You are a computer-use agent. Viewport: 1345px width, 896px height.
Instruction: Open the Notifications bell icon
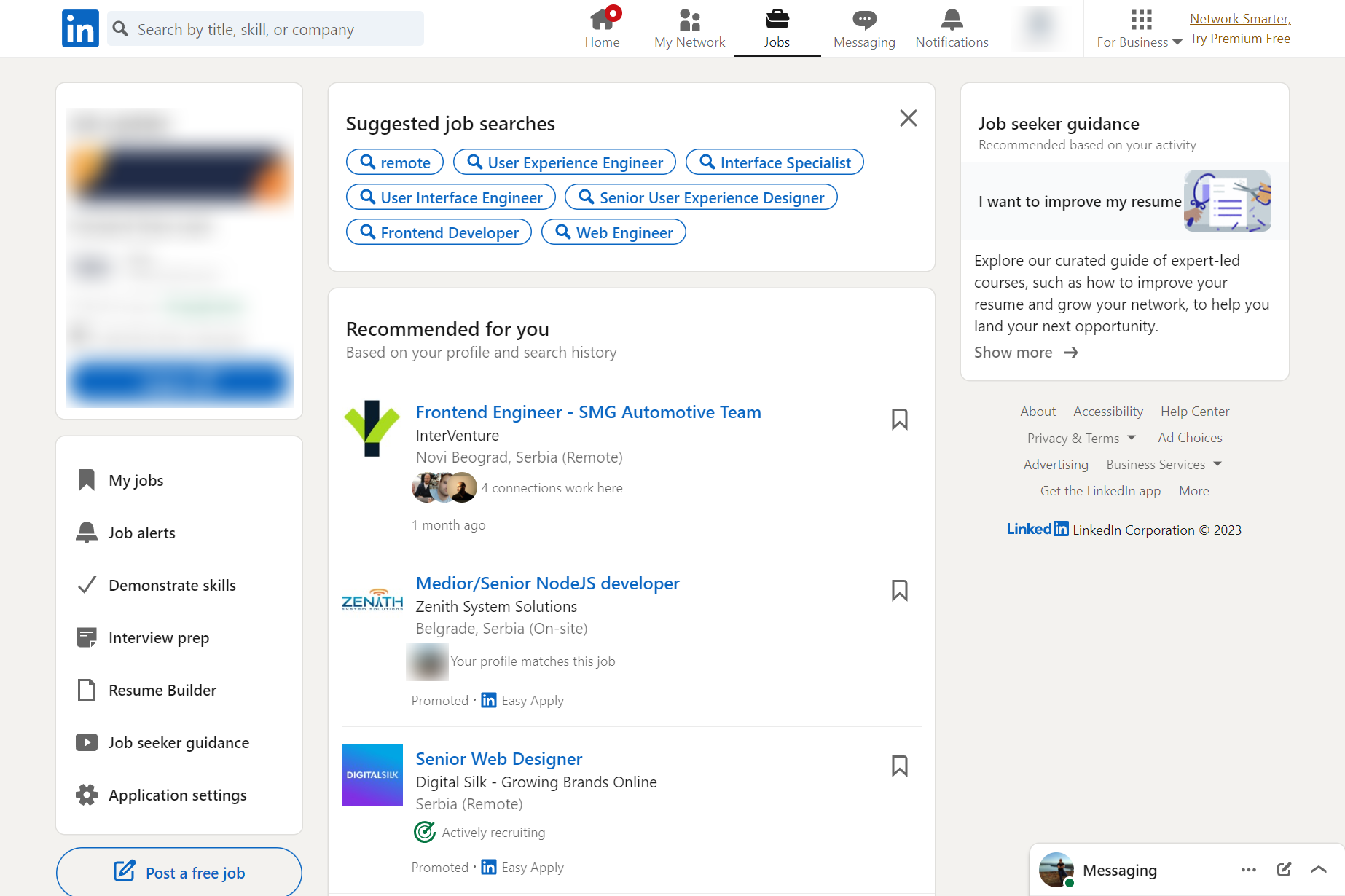[952, 28]
